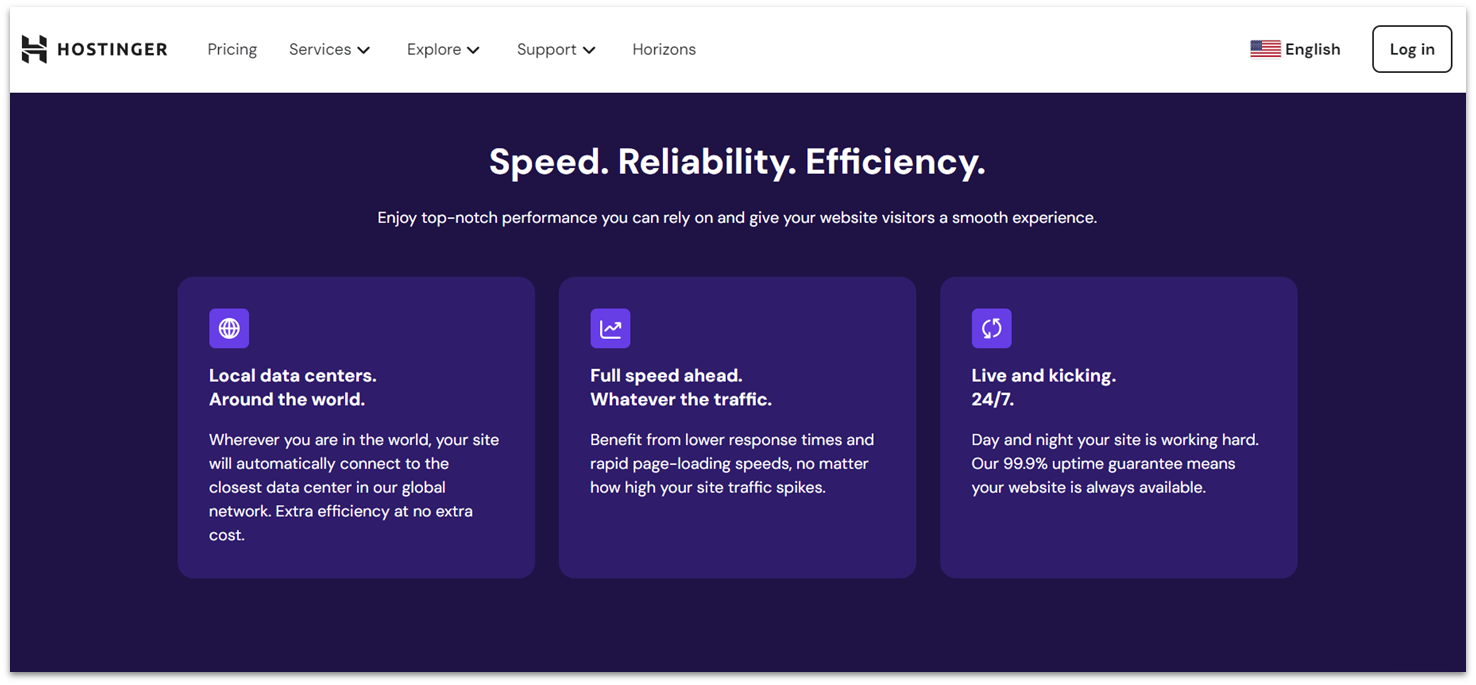This screenshot has width=1476, height=685.
Task: Click the Hostinger H logo icon
Action: 34,49
